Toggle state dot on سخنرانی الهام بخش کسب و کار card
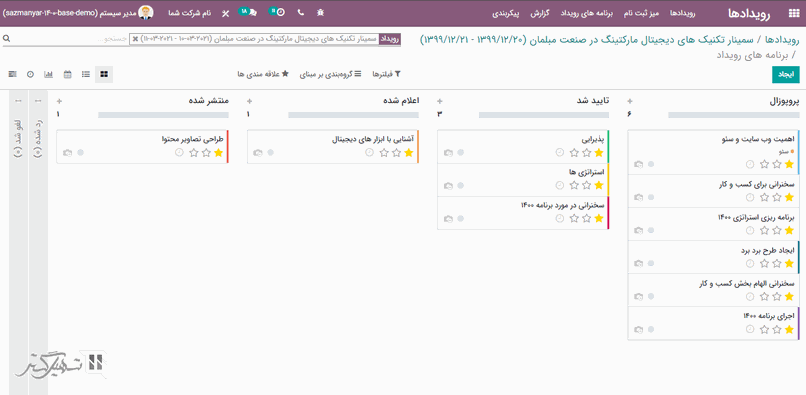 click(651, 296)
